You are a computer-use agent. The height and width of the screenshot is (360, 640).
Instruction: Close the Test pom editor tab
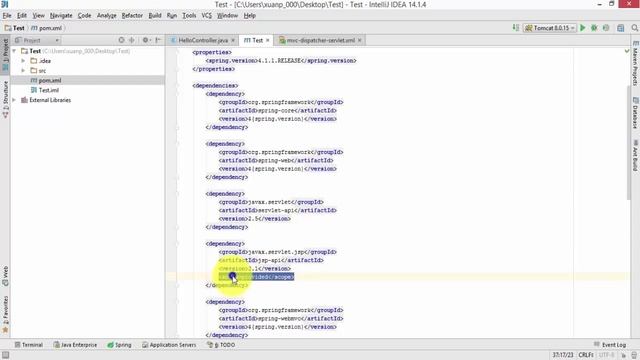[x=268, y=40]
